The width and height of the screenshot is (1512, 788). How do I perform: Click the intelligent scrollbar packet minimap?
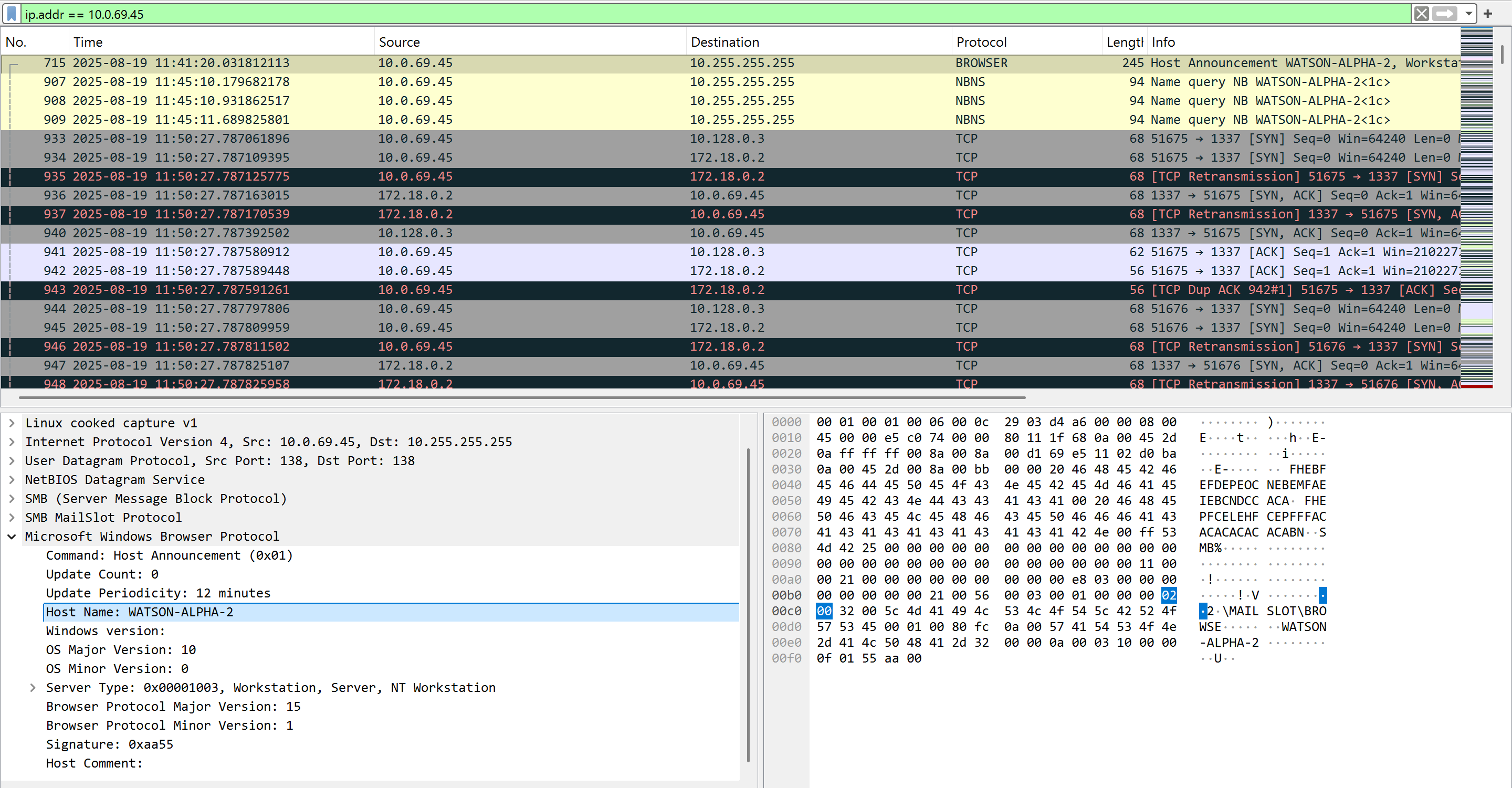pos(1476,205)
